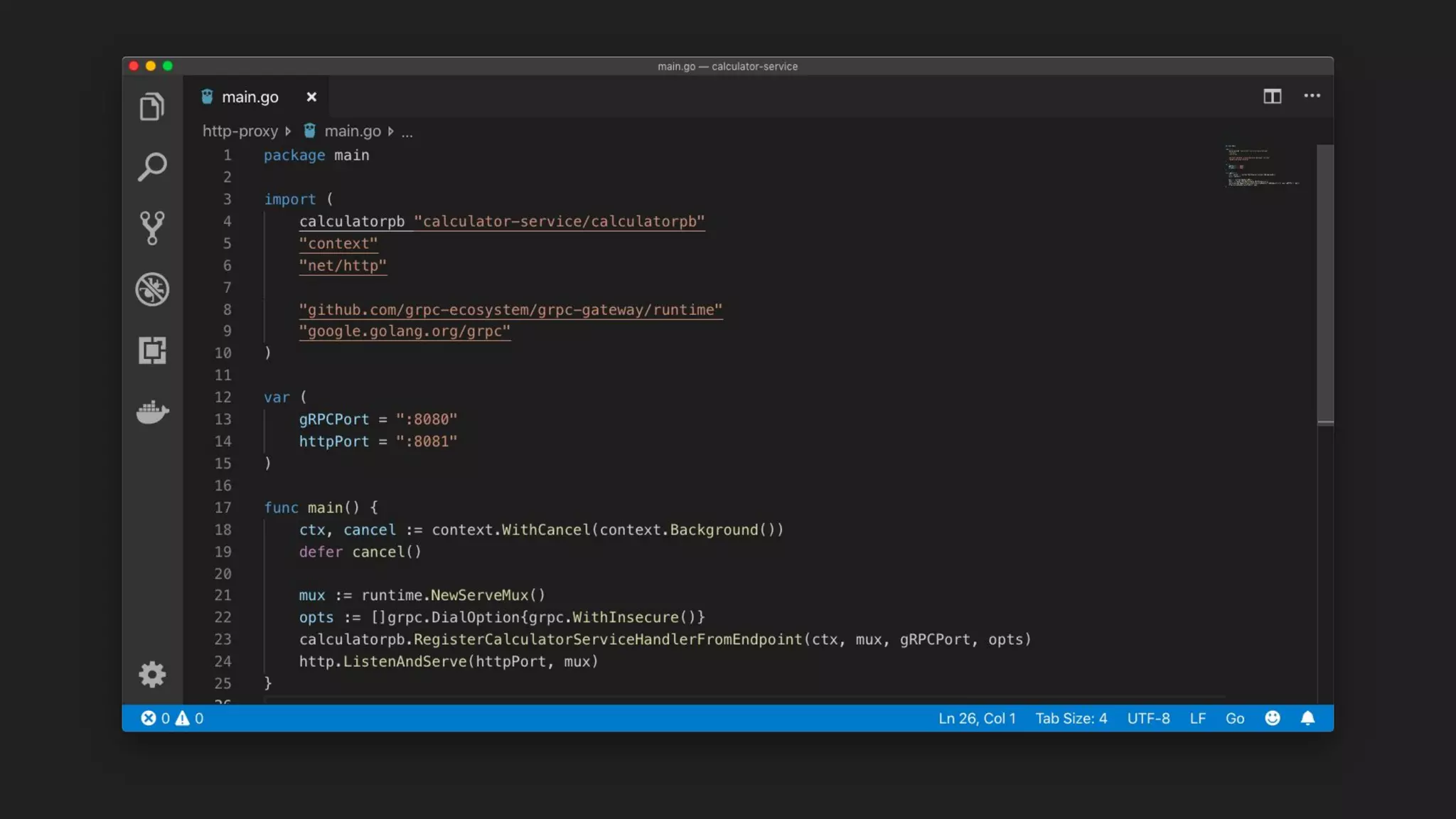Change the Go language mode
The height and width of the screenshot is (819, 1456).
[1235, 718]
